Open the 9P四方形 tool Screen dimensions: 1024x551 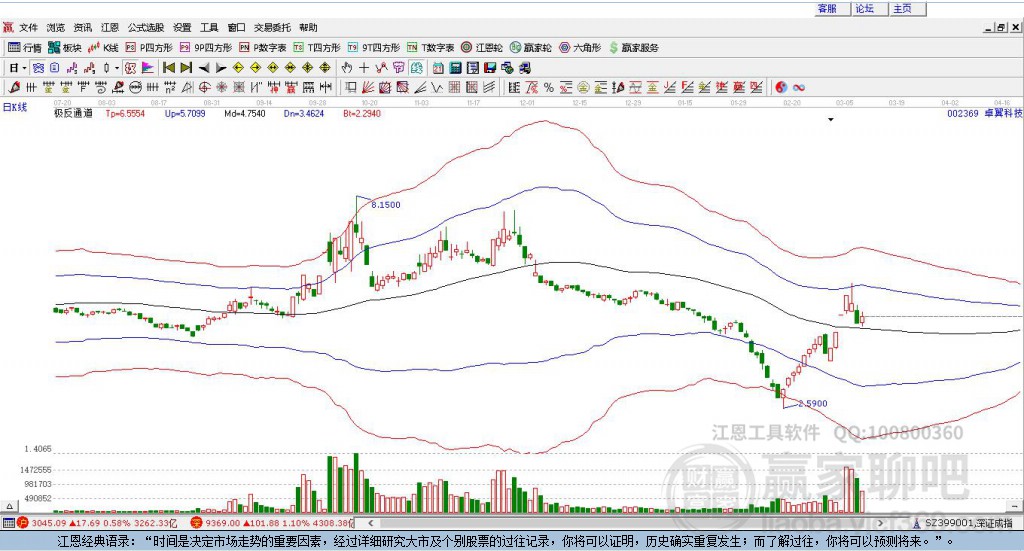click(x=206, y=48)
